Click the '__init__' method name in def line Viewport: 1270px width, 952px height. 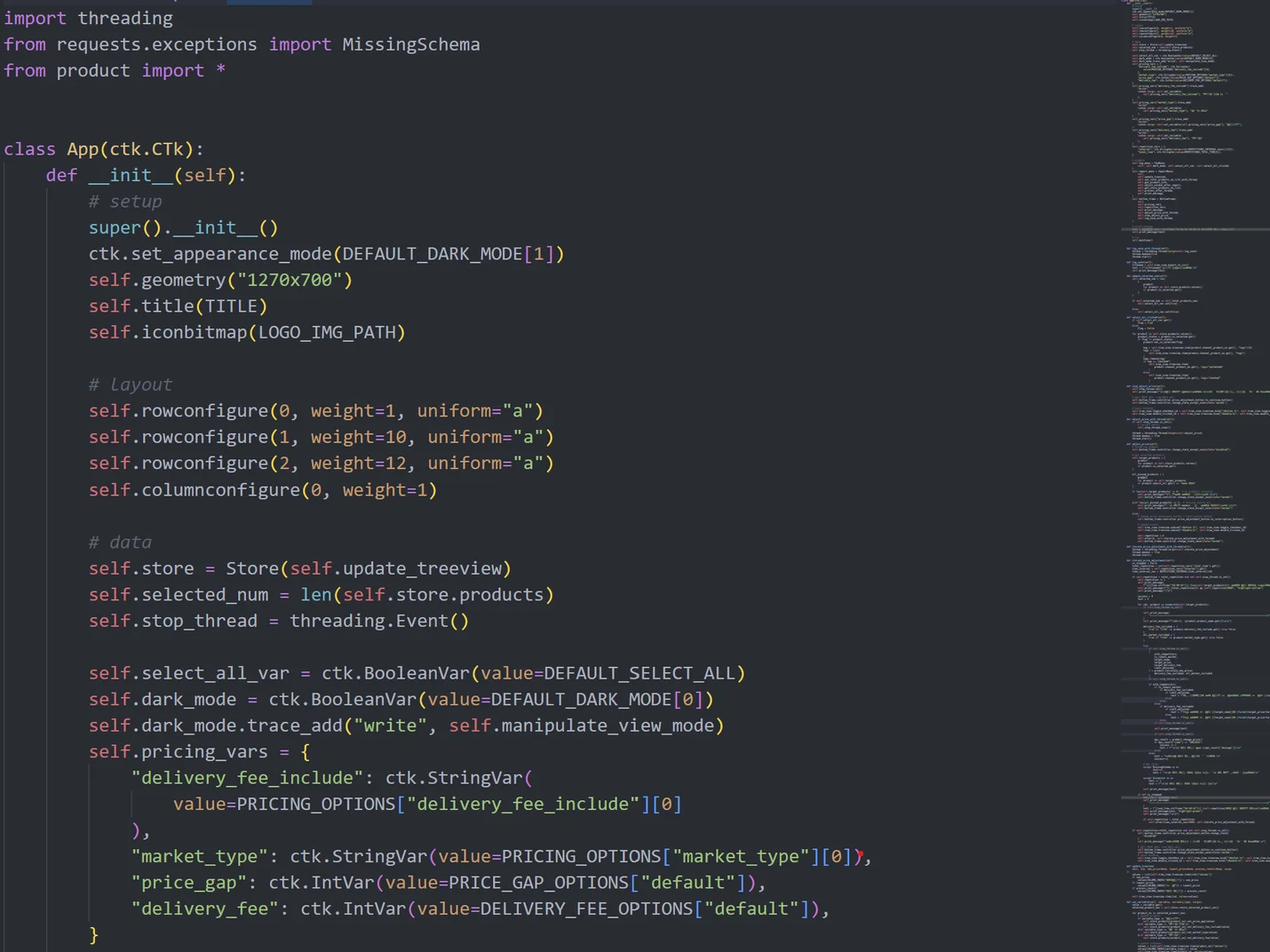[131, 175]
